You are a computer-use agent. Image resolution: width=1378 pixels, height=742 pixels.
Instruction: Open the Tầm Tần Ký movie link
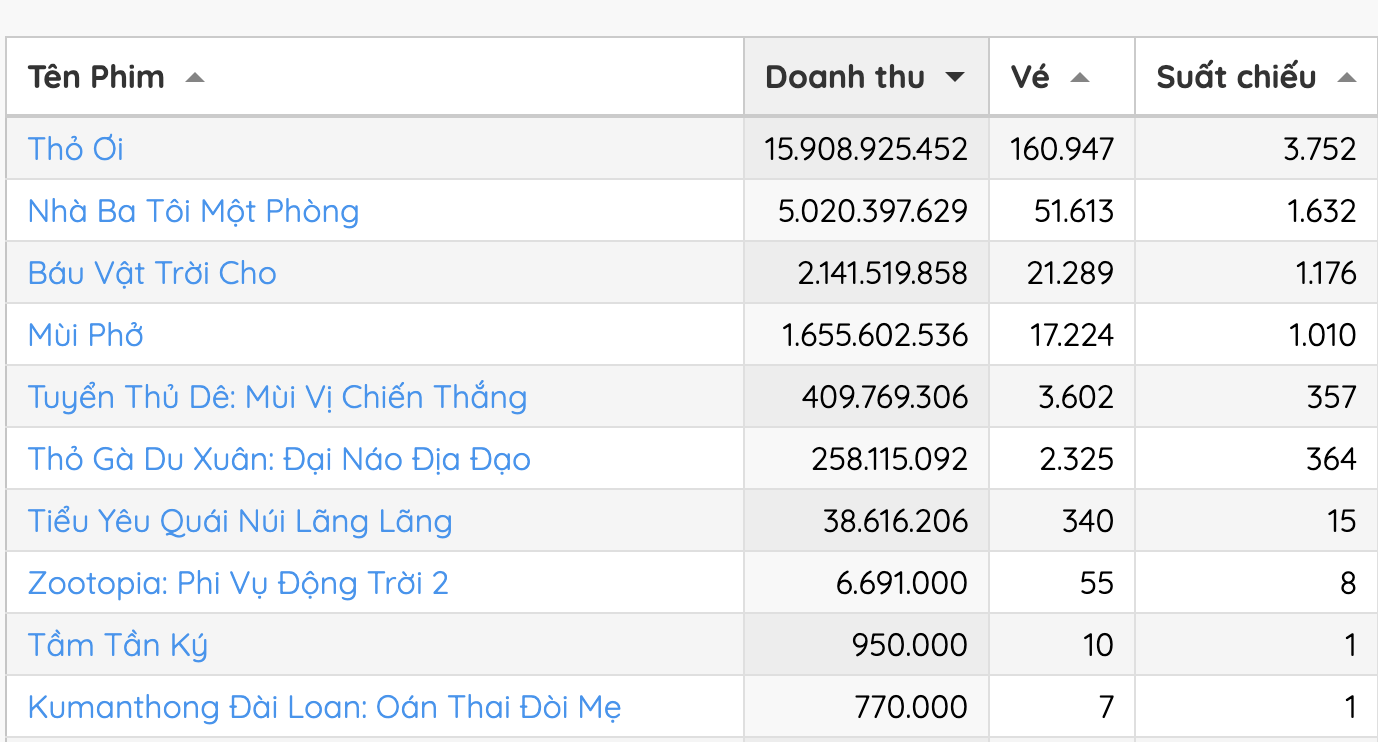click(118, 645)
